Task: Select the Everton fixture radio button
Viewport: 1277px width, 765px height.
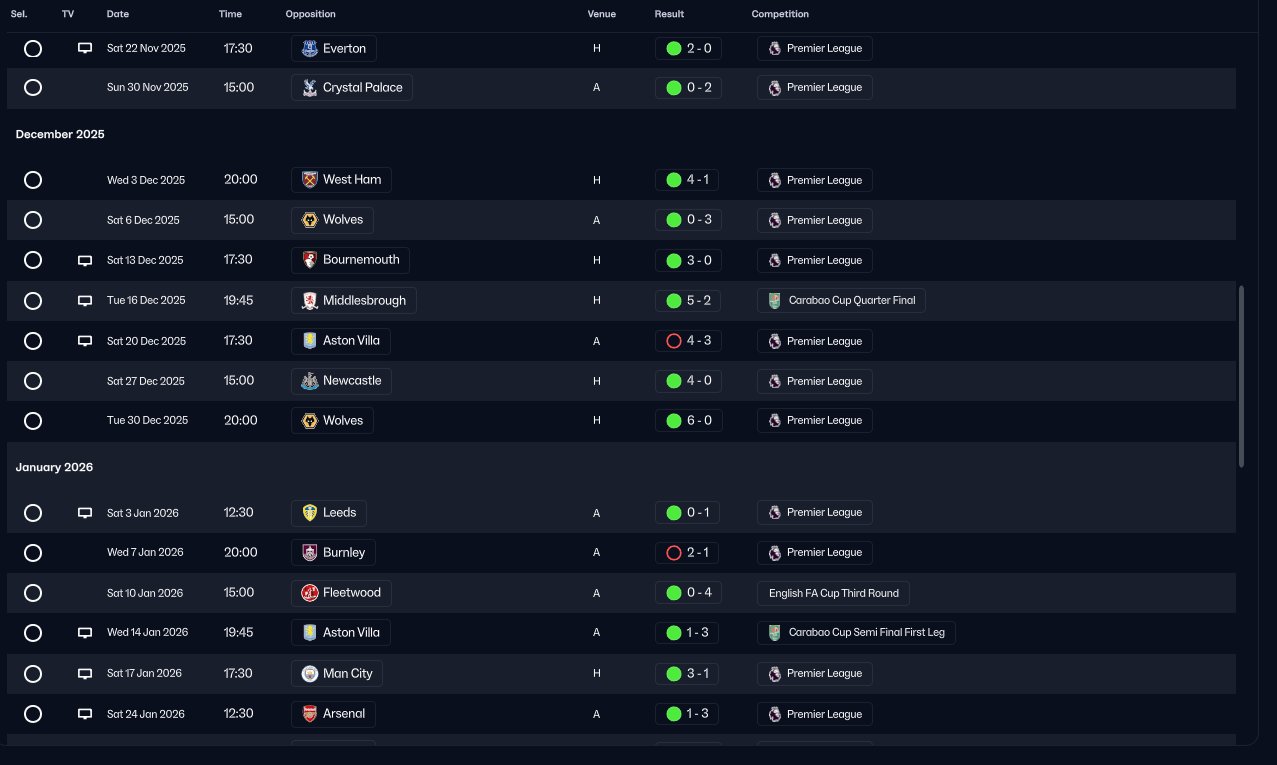Action: tap(33, 48)
